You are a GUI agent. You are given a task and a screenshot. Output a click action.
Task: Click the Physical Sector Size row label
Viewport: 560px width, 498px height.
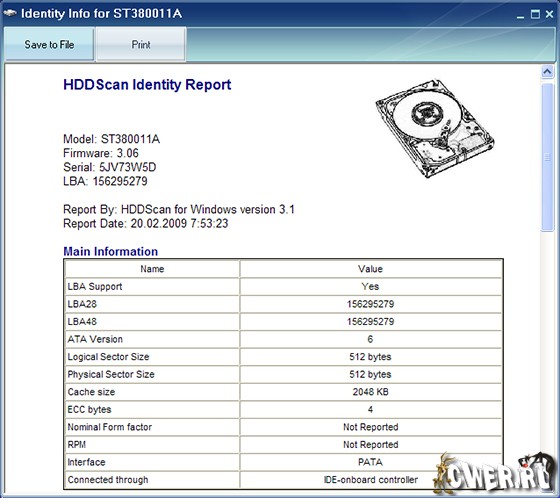click(x=111, y=374)
